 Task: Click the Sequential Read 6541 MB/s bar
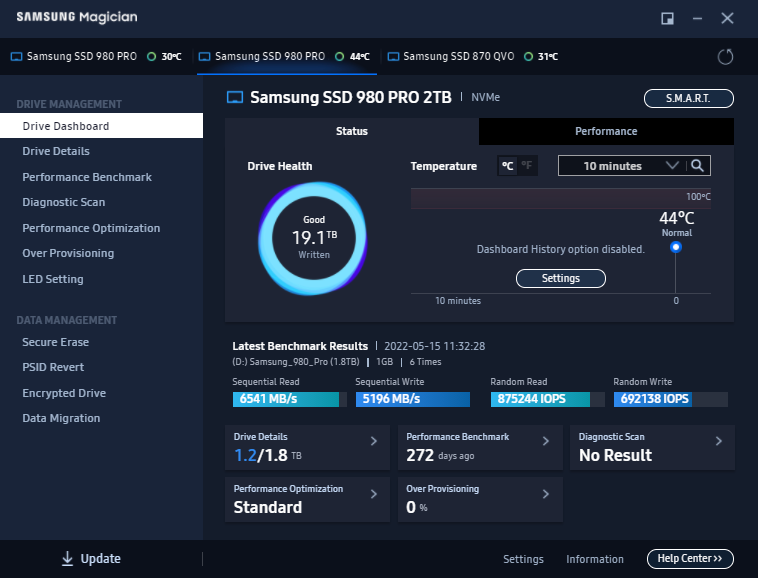coord(290,399)
